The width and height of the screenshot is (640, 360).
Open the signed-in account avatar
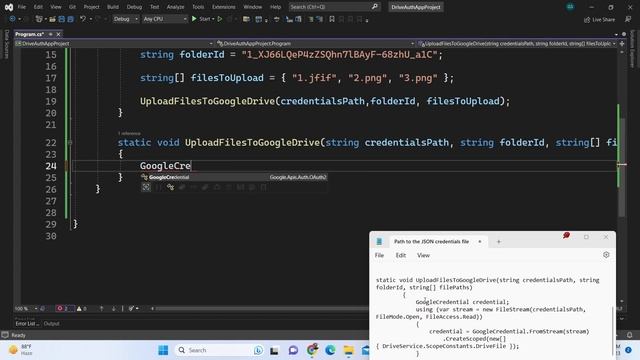coord(570,7)
